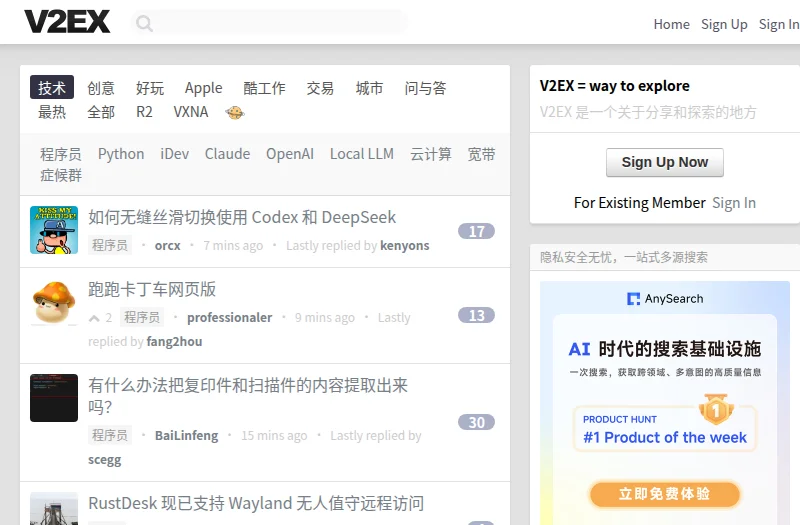Open author professionaler's profile
The width and height of the screenshot is (800, 525).
pos(230,318)
